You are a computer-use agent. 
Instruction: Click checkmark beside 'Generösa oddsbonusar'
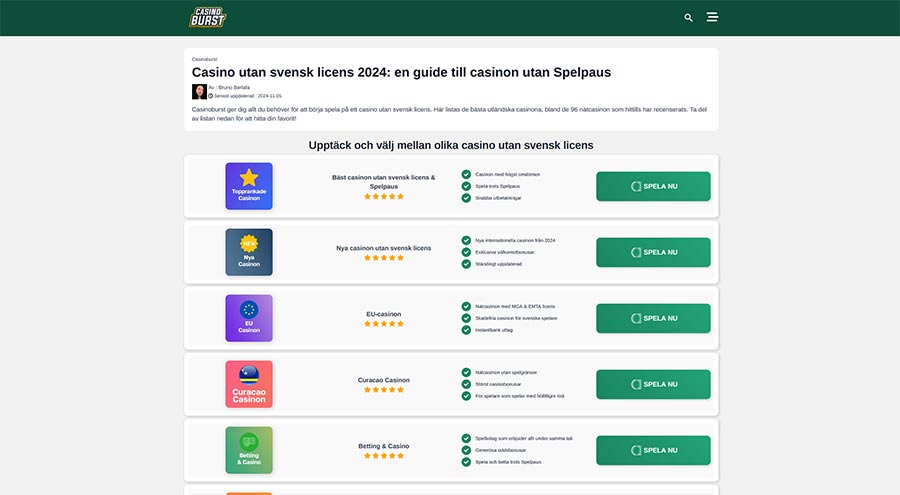click(x=466, y=450)
